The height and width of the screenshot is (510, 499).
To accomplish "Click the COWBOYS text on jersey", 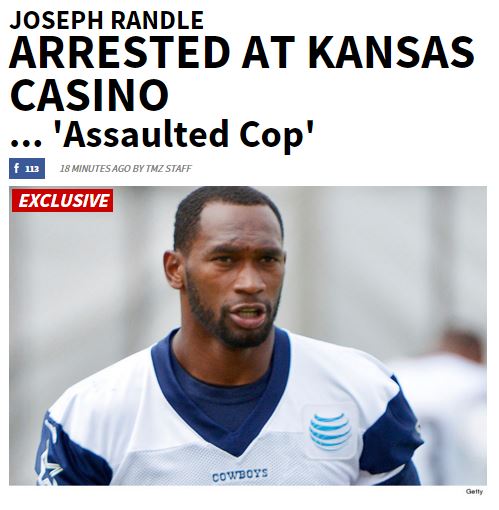I will [240, 475].
